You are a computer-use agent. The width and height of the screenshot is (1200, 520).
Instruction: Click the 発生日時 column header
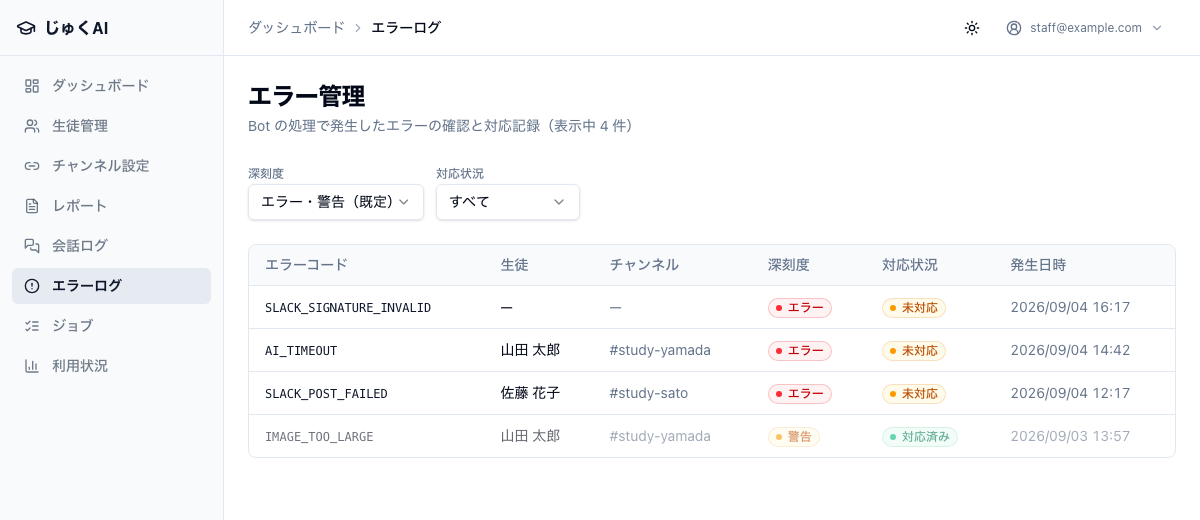pyautogui.click(x=1038, y=265)
